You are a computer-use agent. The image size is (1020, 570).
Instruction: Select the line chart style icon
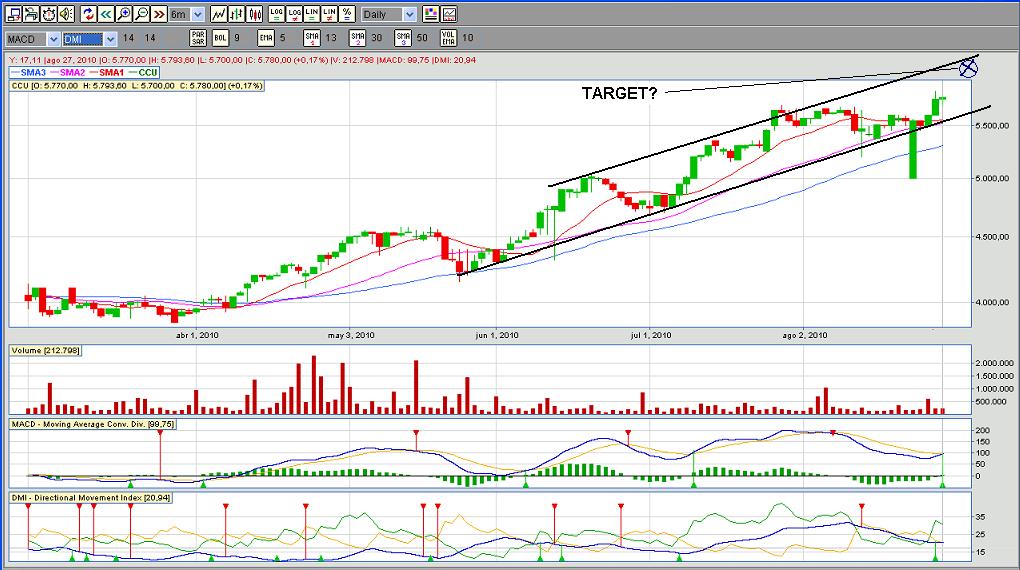click(219, 14)
